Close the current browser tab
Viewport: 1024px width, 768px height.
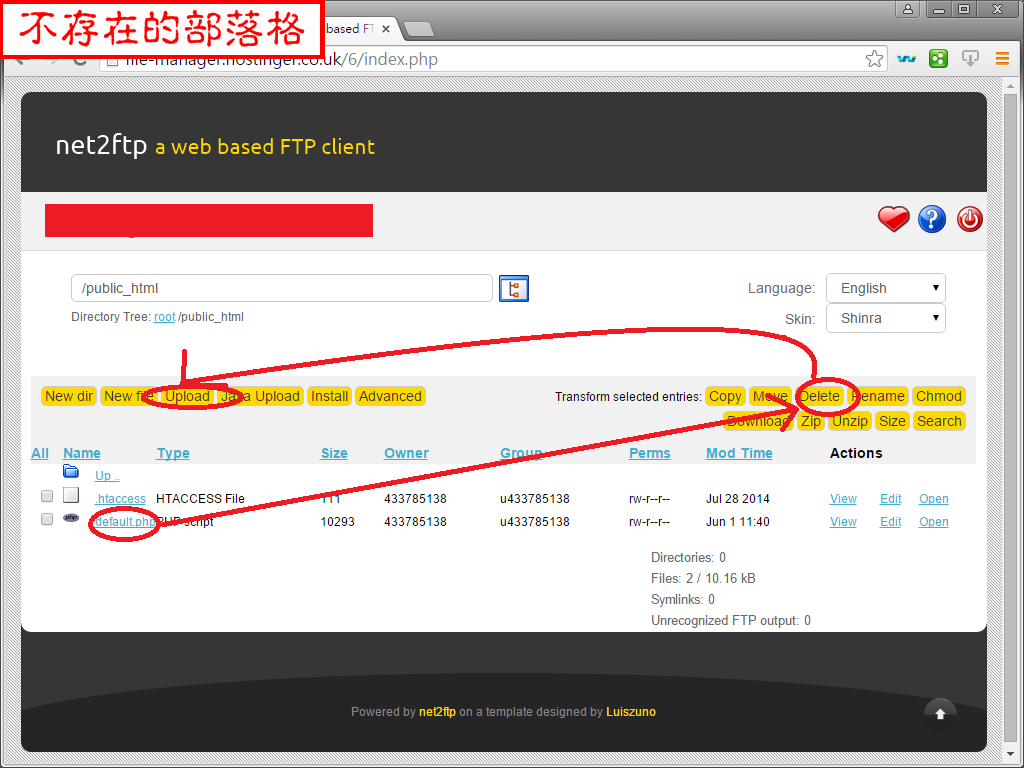click(x=386, y=29)
